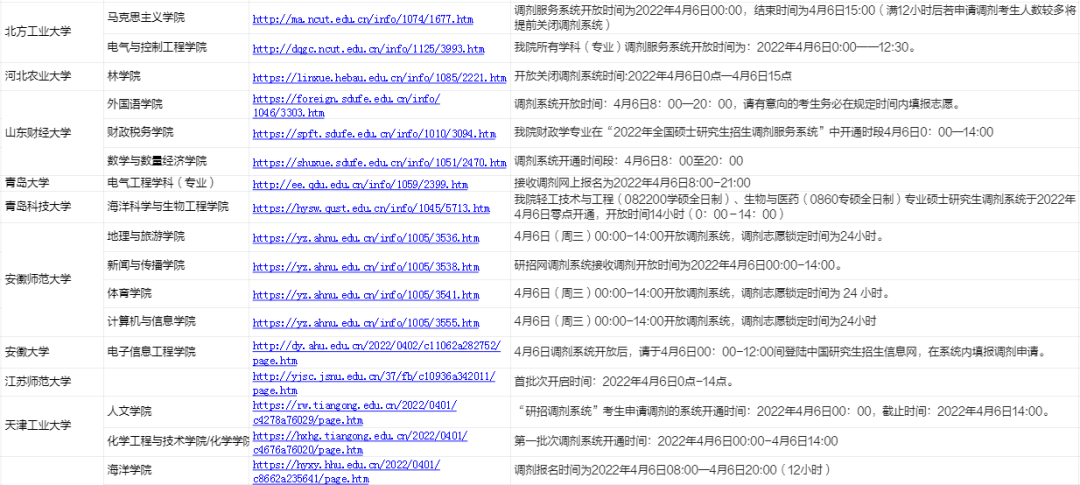
Task: Open the foreign.sdufe.edu.cn link
Action: click(x=346, y=105)
